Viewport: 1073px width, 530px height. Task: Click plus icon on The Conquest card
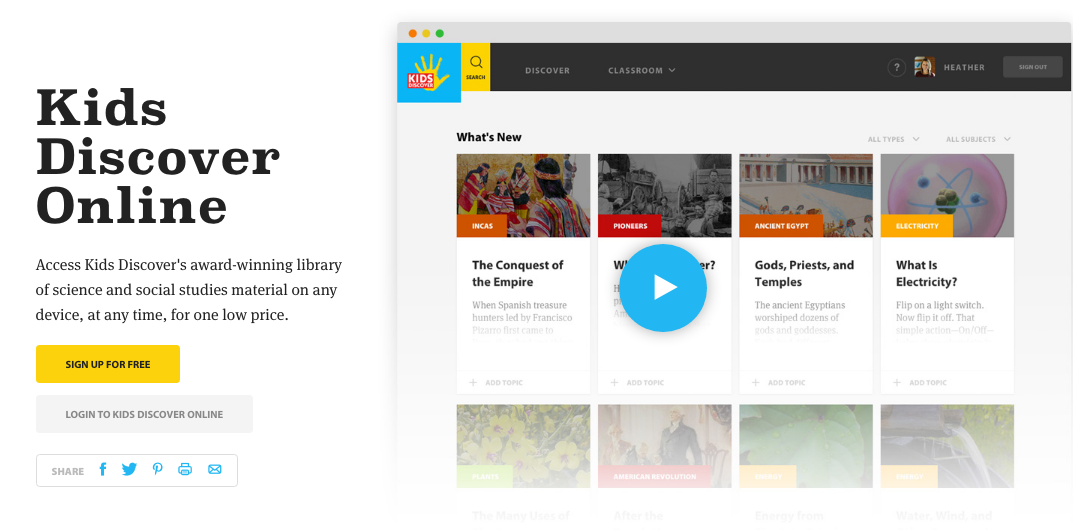(473, 382)
